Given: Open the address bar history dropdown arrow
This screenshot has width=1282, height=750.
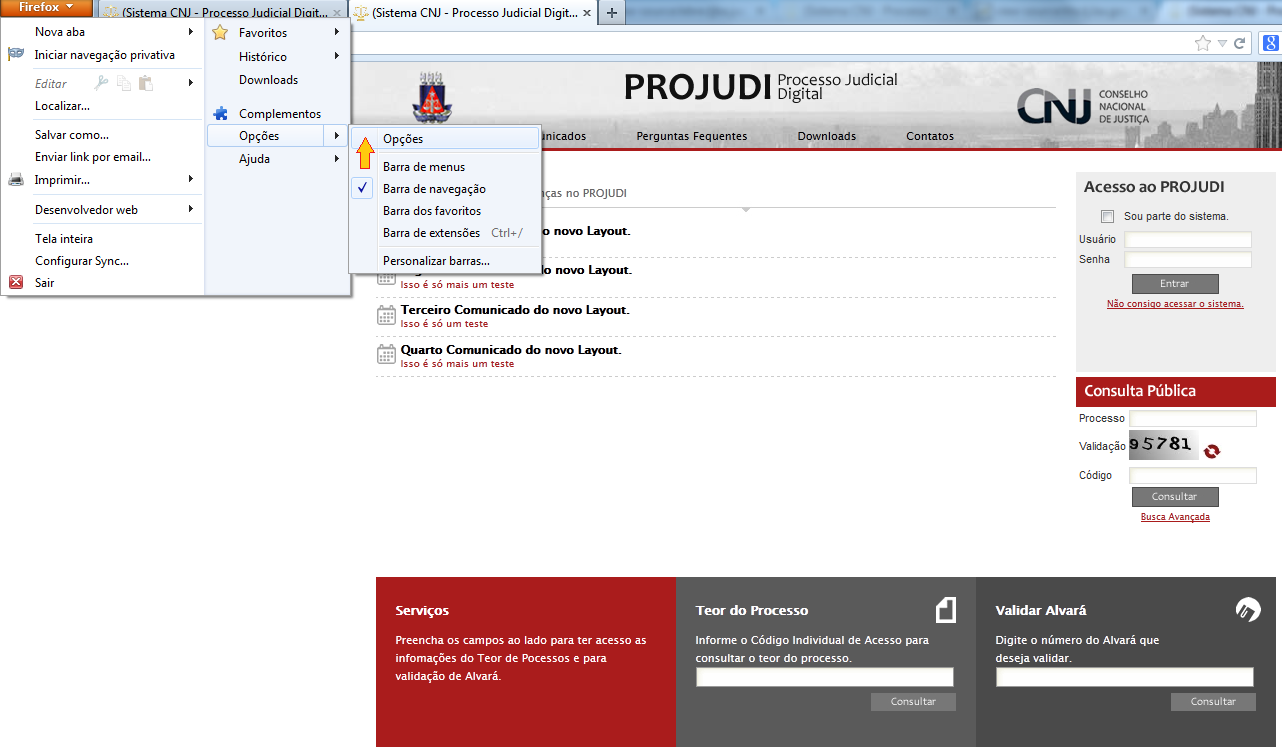Looking at the screenshot, I should click(1222, 43).
